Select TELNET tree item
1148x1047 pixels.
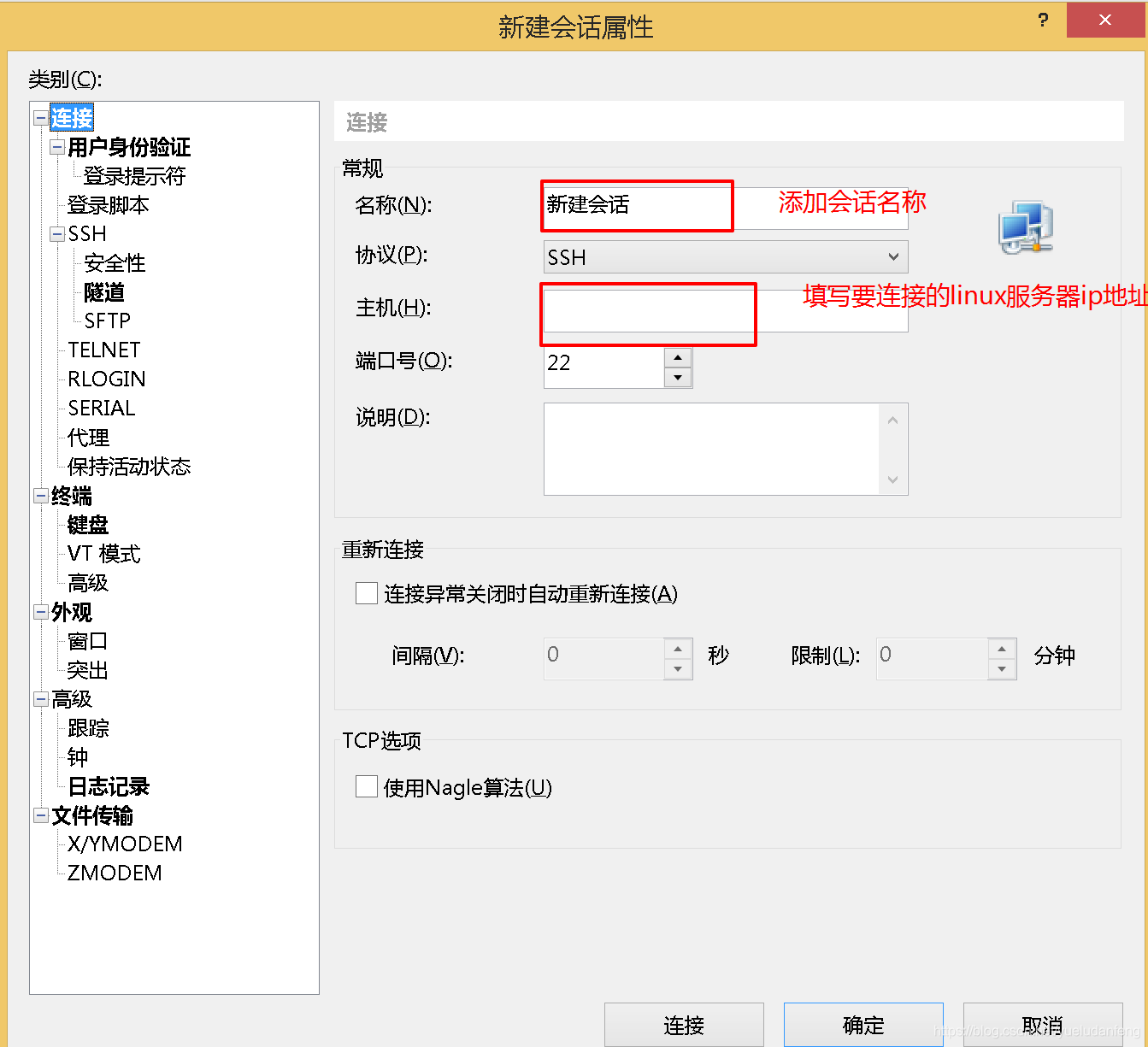pyautogui.click(x=104, y=350)
